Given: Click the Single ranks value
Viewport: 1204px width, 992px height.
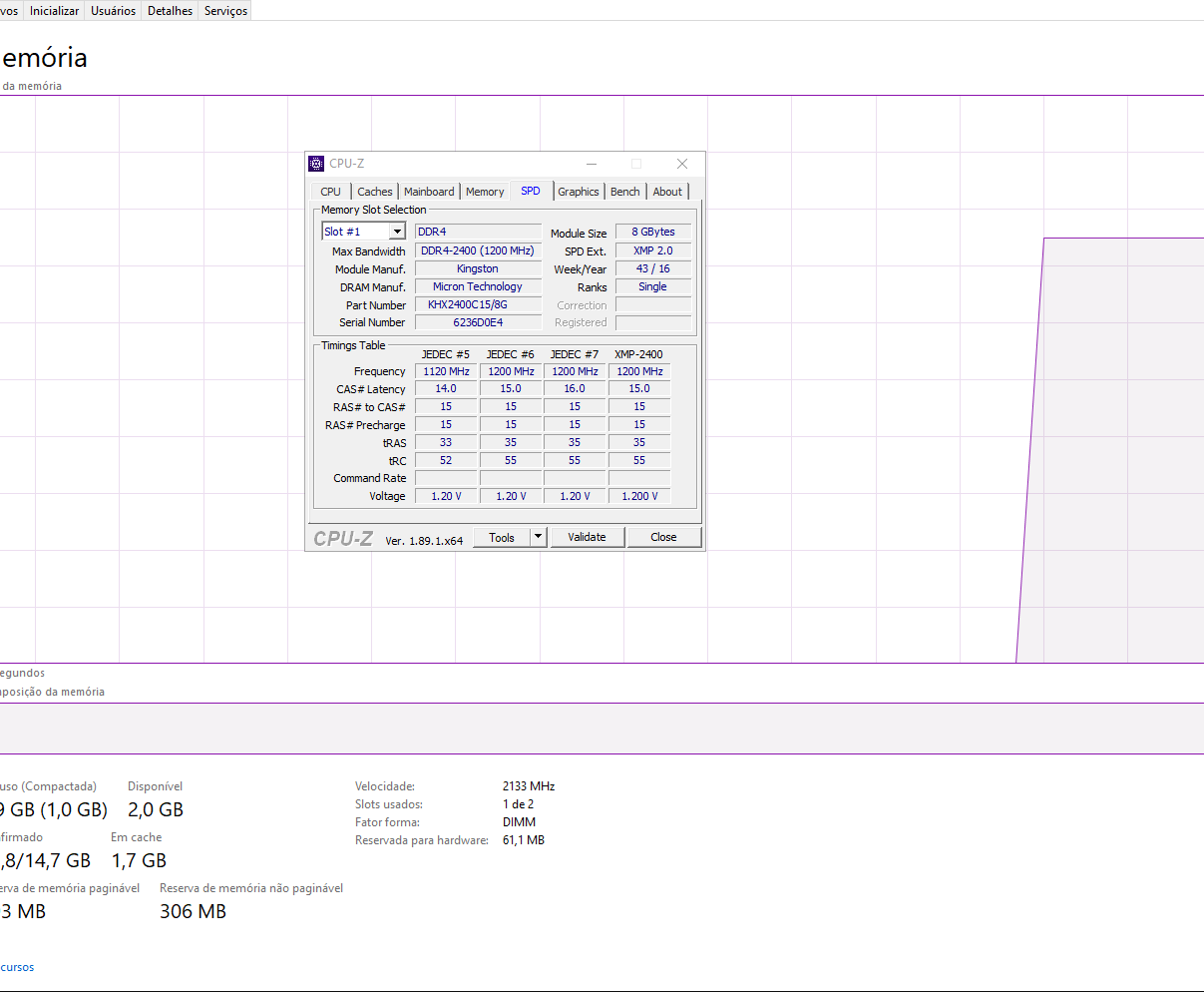Looking at the screenshot, I should pyautogui.click(x=653, y=286).
